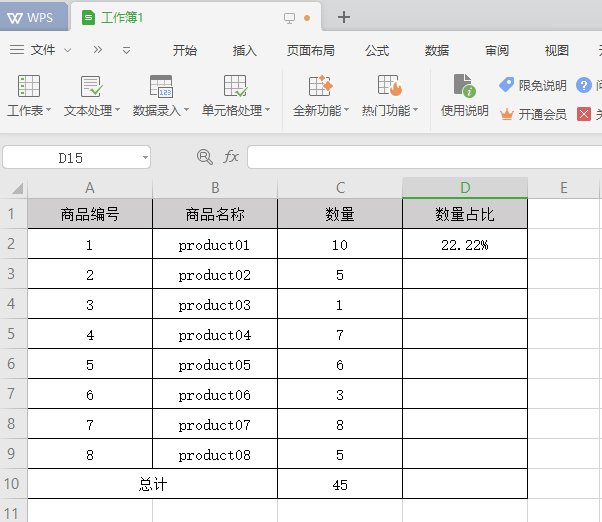Click the 限免说明 tag button
602x522 pixels.
coord(533,85)
